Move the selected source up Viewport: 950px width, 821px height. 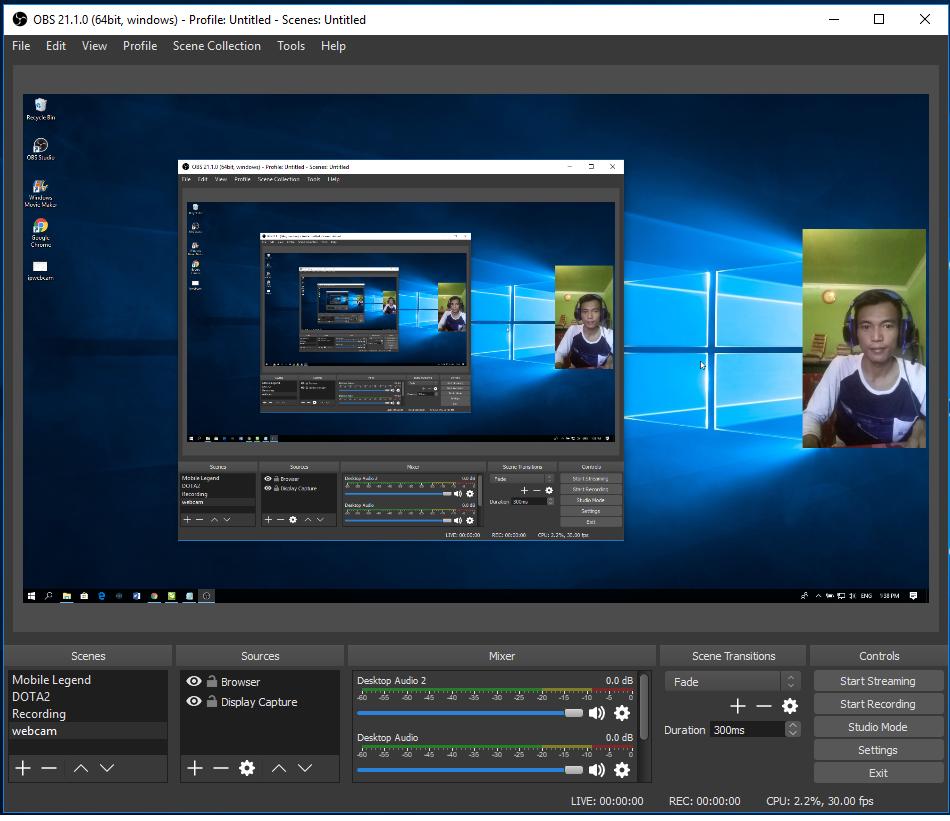coord(279,768)
